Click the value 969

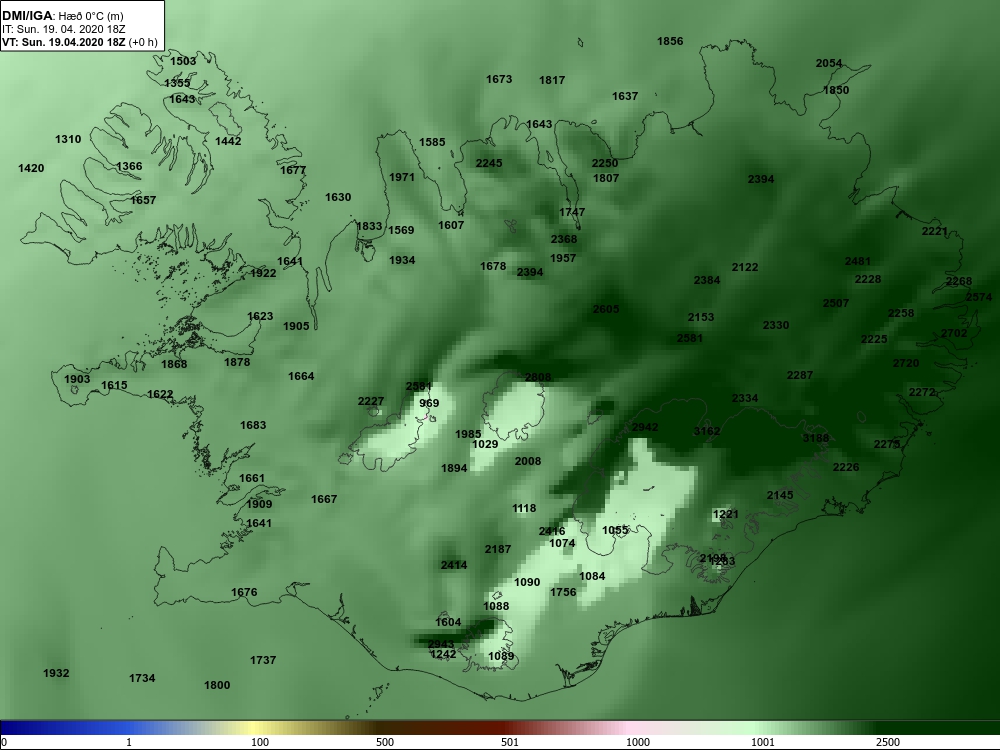[x=429, y=404]
